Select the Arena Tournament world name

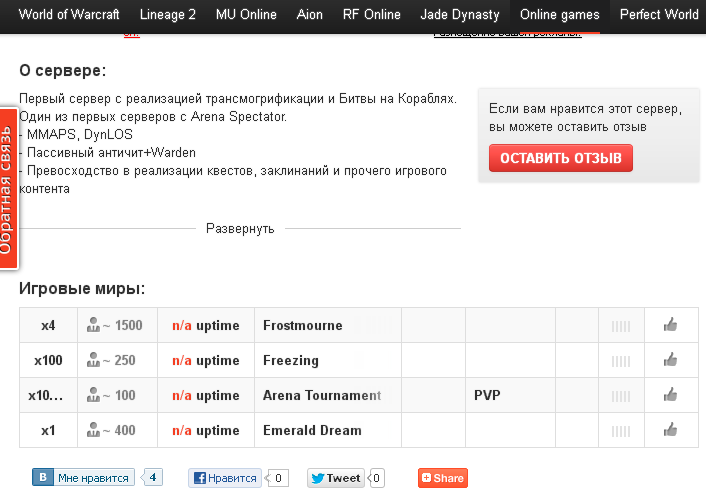[322, 395]
